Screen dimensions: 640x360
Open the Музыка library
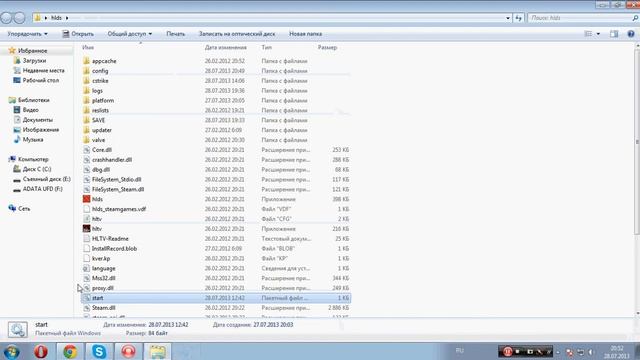click(x=33, y=140)
